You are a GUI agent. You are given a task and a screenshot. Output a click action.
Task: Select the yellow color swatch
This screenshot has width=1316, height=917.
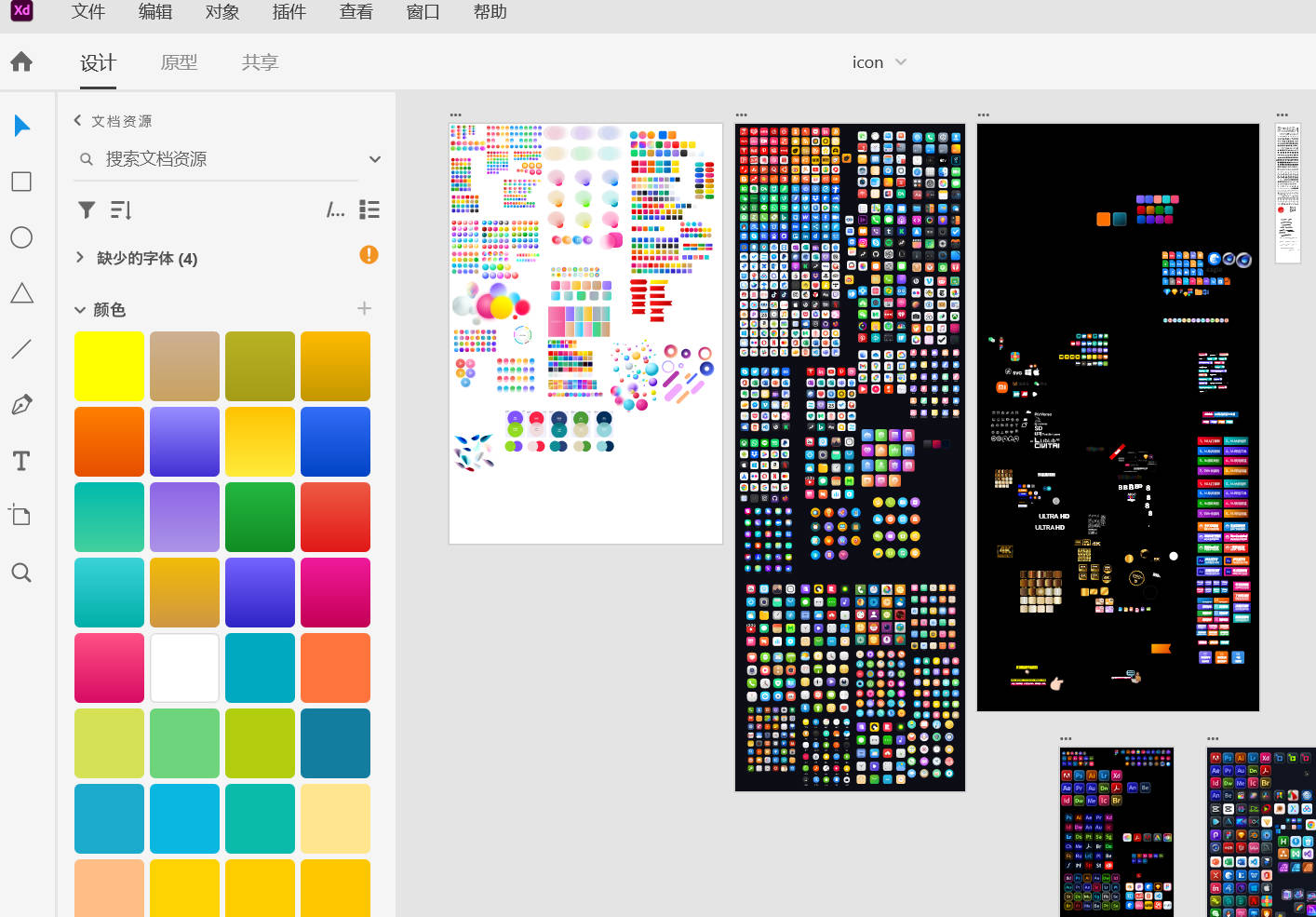pos(109,366)
